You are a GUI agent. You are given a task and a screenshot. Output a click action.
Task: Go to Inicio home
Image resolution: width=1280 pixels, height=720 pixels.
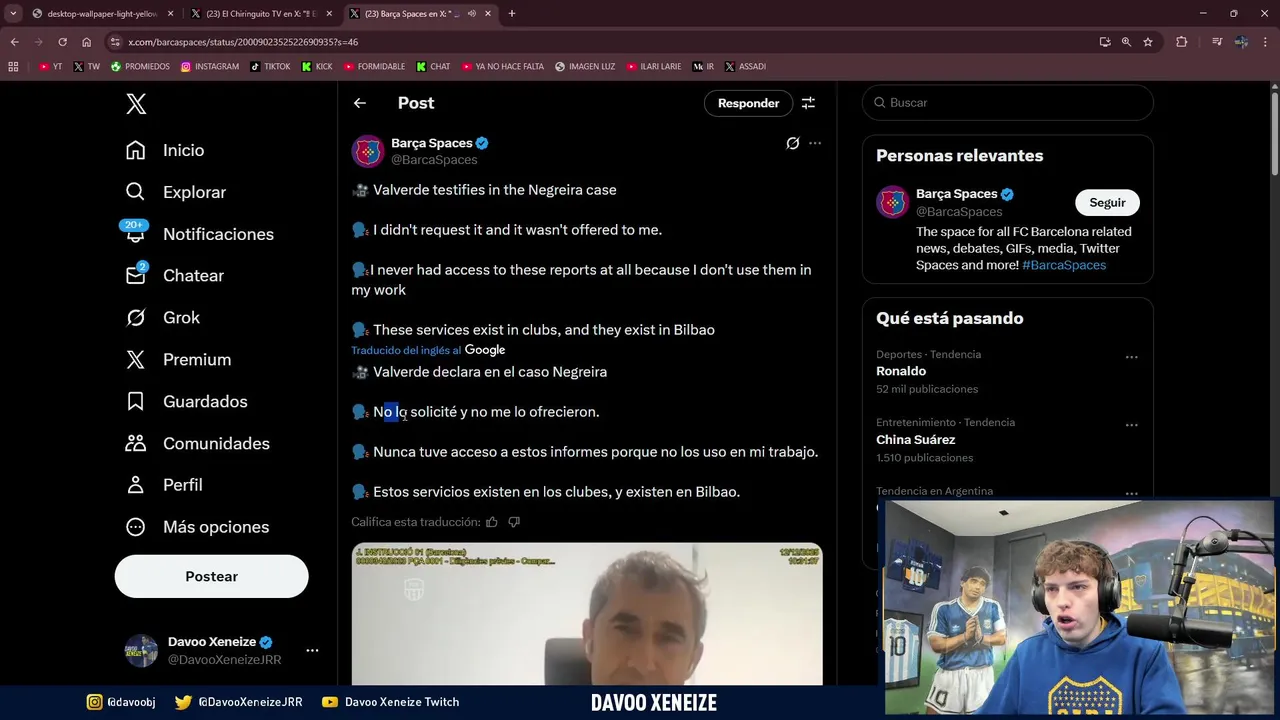click(x=165, y=150)
